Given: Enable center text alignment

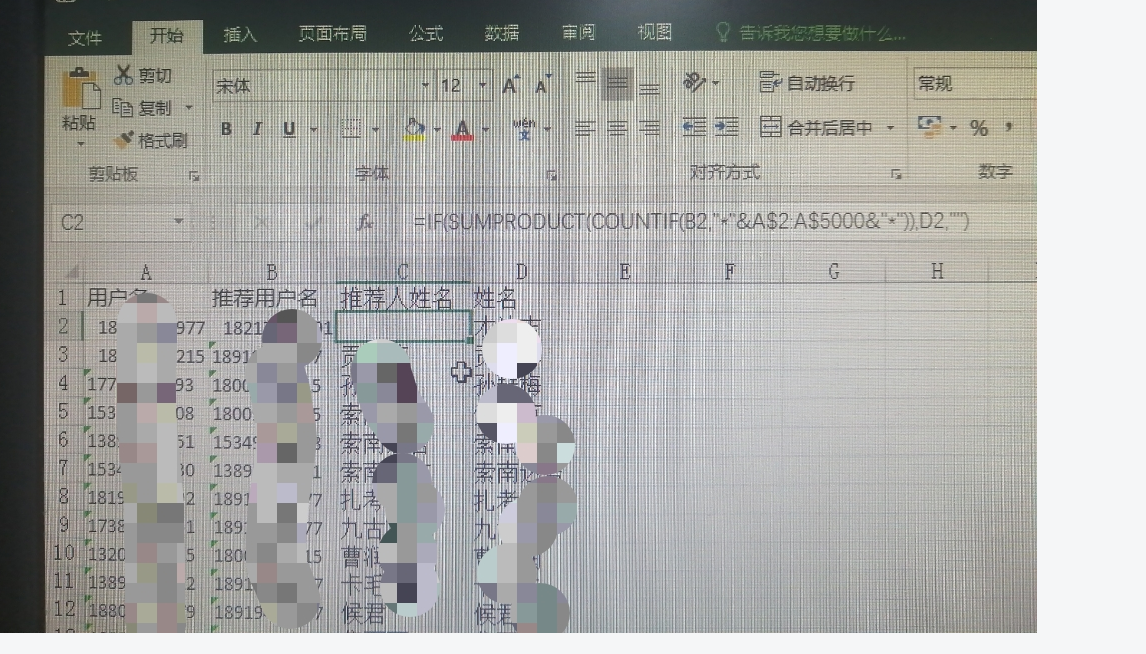Looking at the screenshot, I should (x=616, y=128).
